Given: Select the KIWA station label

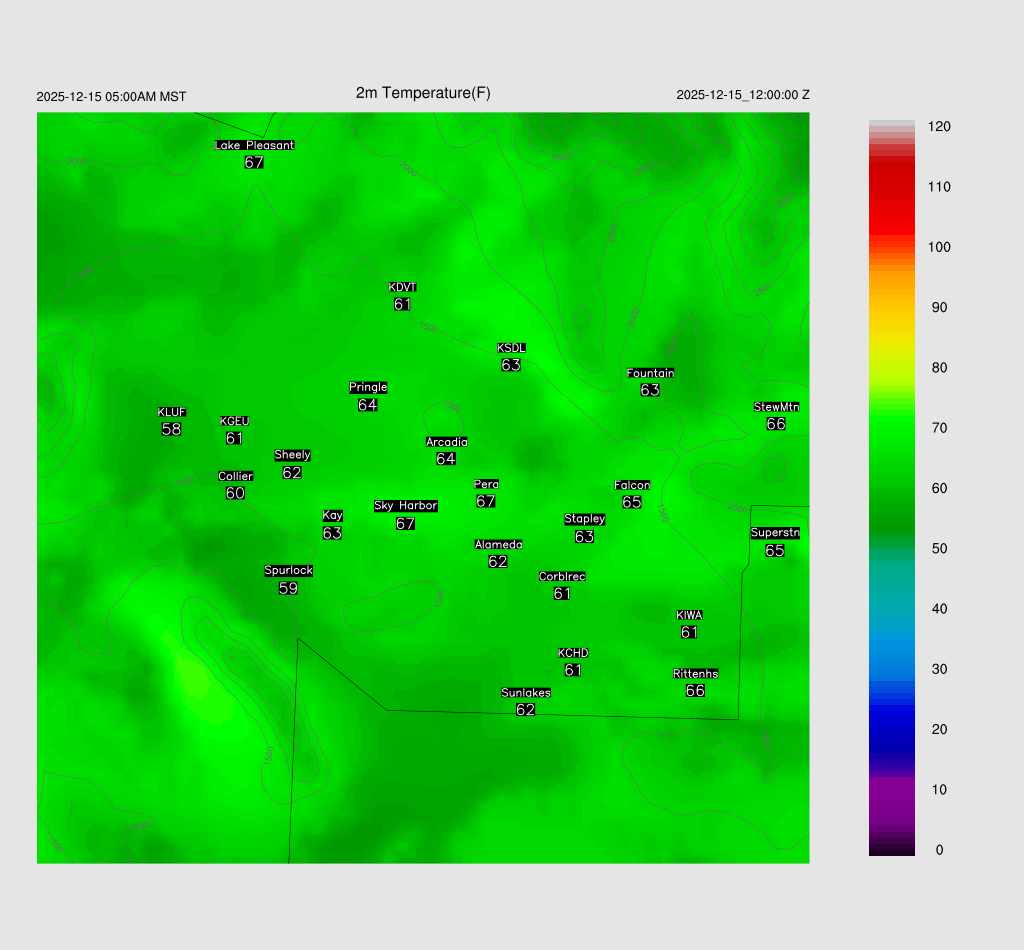Looking at the screenshot, I should point(689,615).
